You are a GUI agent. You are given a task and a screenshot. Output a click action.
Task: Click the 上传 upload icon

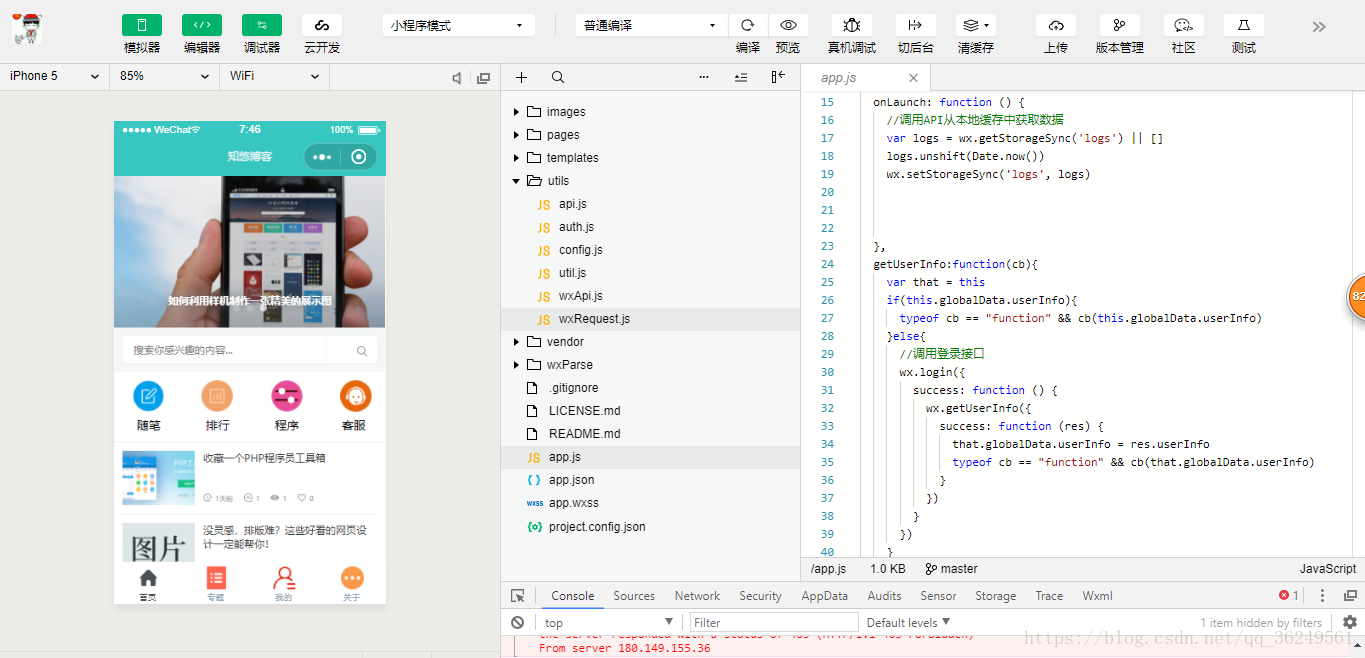pos(1056,25)
